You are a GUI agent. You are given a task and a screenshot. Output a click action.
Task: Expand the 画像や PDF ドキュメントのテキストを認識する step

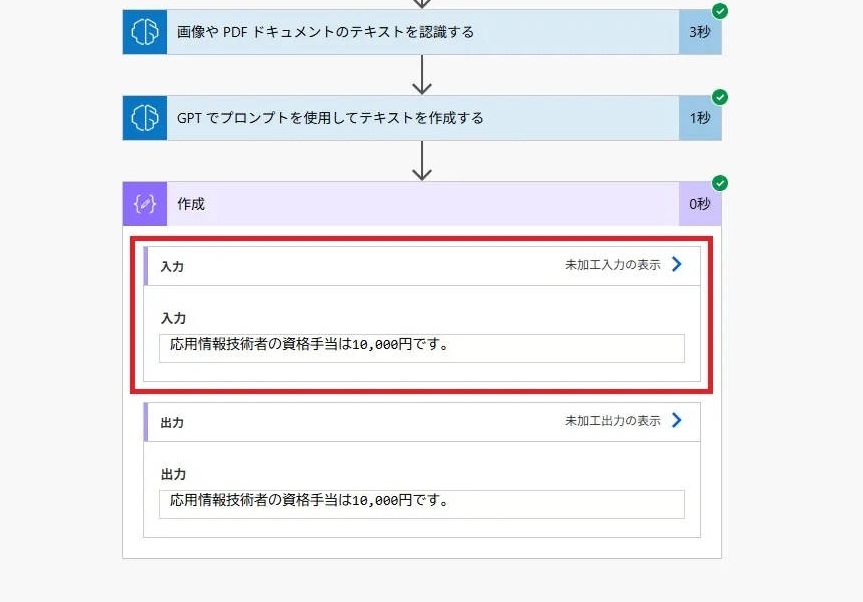click(x=422, y=32)
